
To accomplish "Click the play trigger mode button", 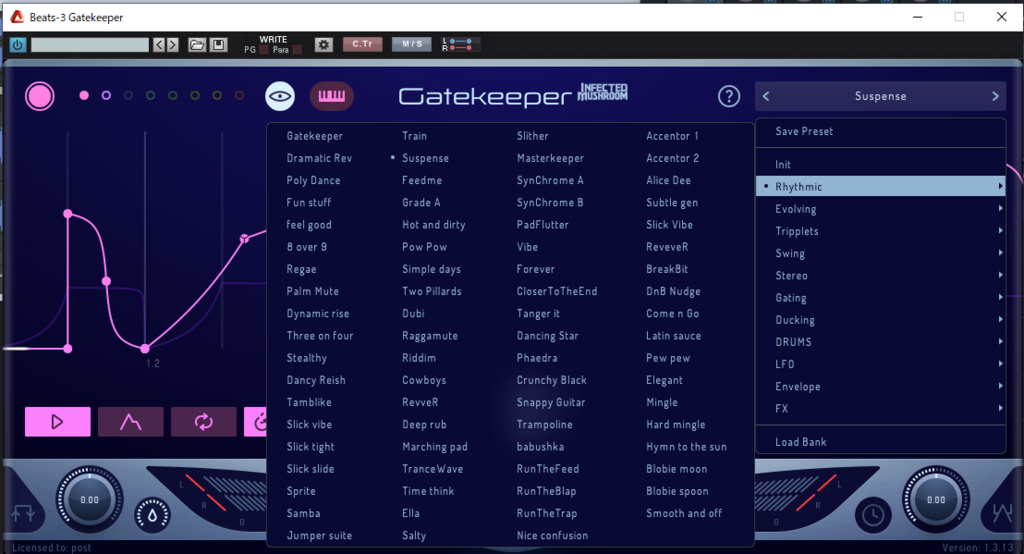I will (x=57, y=421).
